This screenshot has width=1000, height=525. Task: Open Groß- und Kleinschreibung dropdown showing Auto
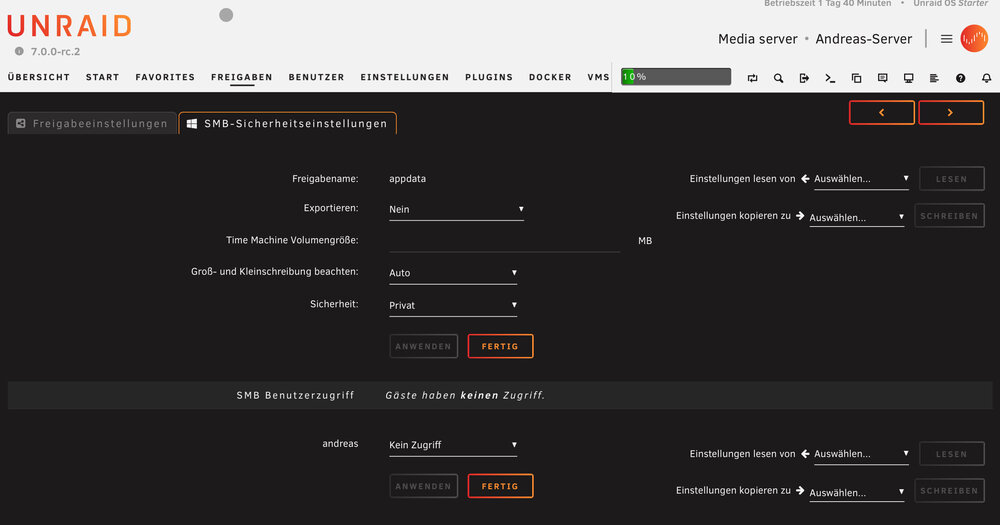coord(453,273)
